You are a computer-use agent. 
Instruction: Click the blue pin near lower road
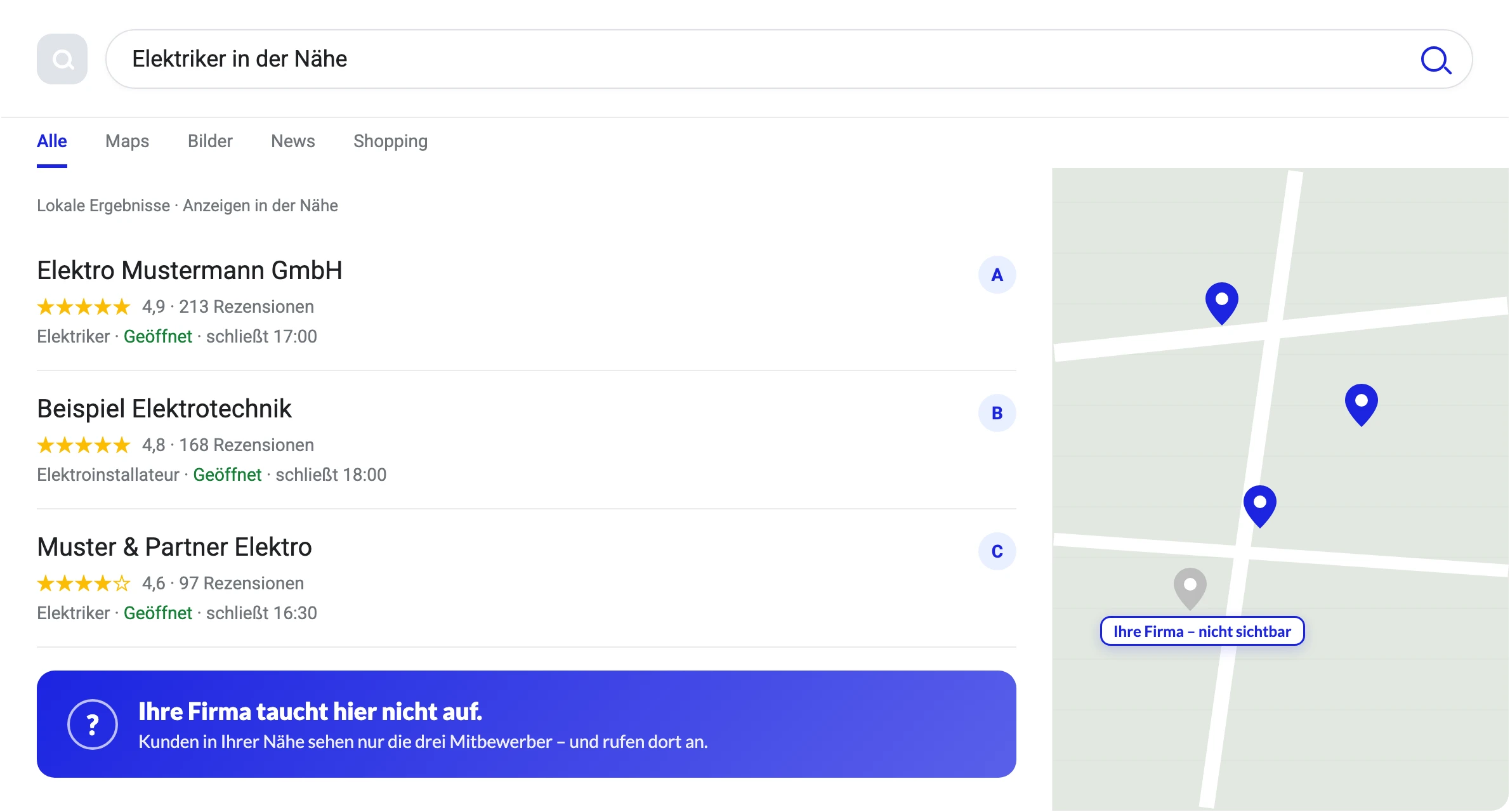tap(1259, 506)
